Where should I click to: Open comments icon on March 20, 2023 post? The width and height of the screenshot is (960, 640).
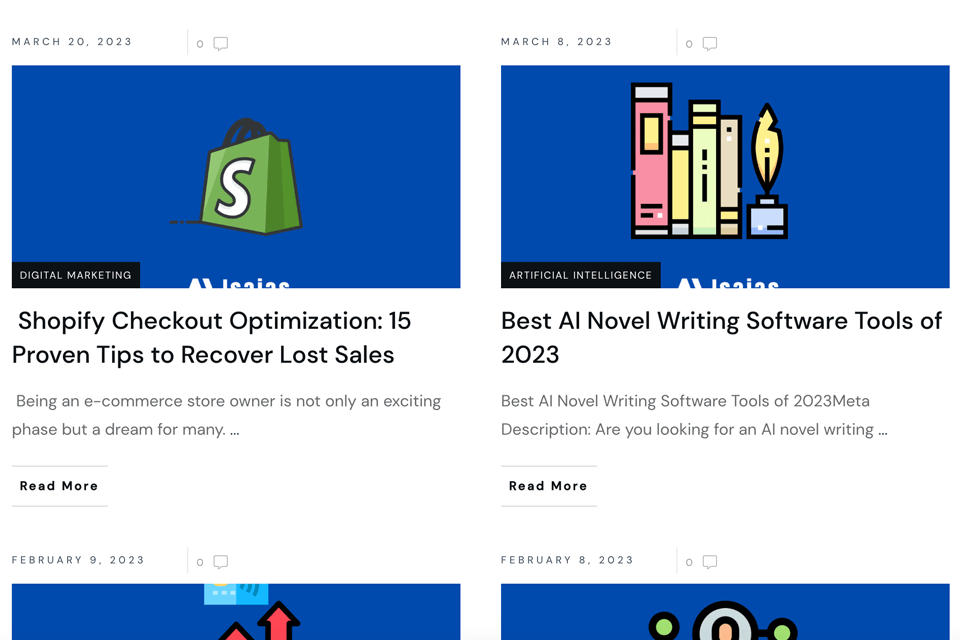(x=220, y=43)
